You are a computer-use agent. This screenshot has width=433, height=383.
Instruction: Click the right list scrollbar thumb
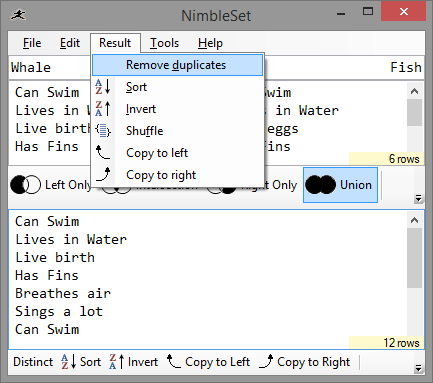click(x=415, y=112)
